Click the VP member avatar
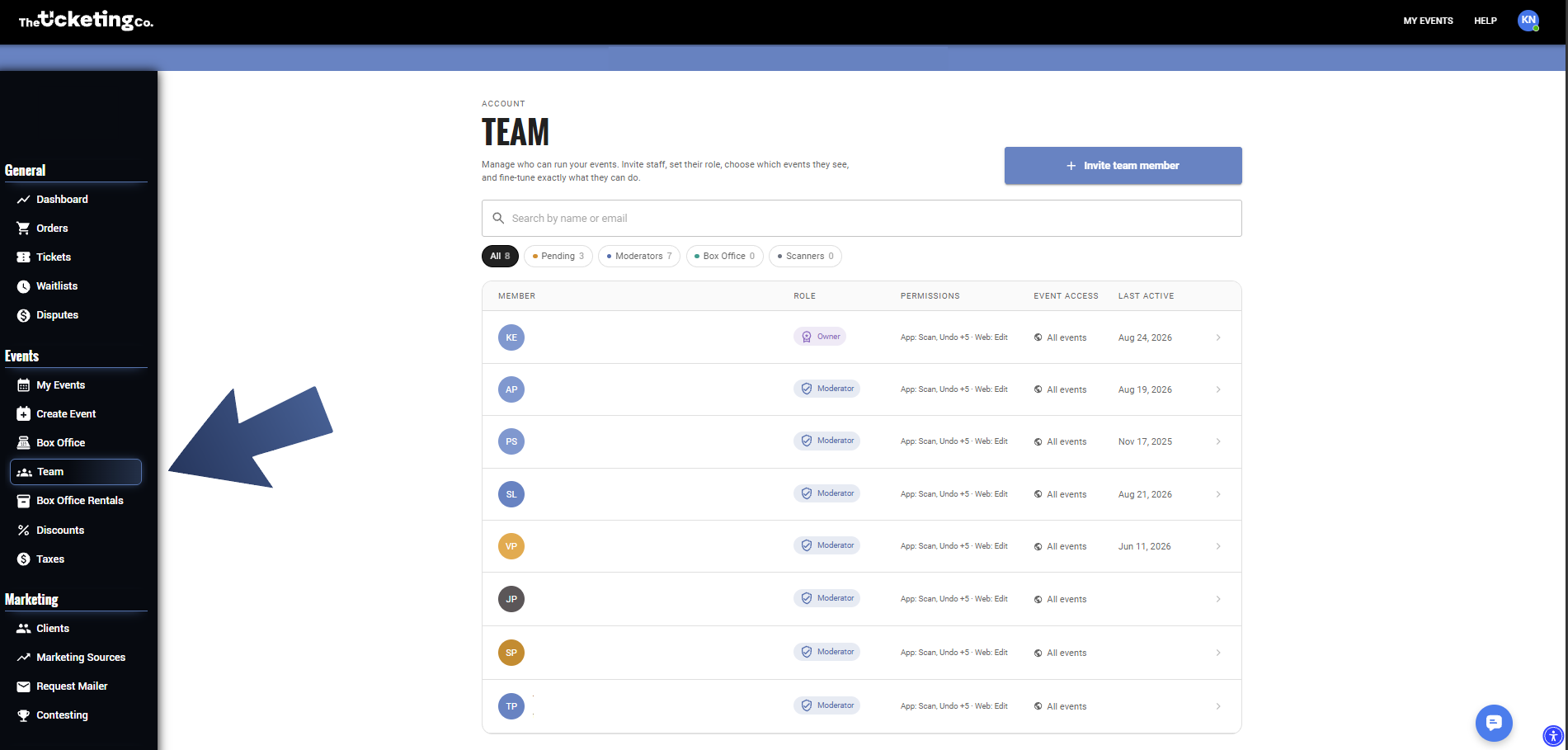The image size is (1568, 750). click(x=511, y=546)
